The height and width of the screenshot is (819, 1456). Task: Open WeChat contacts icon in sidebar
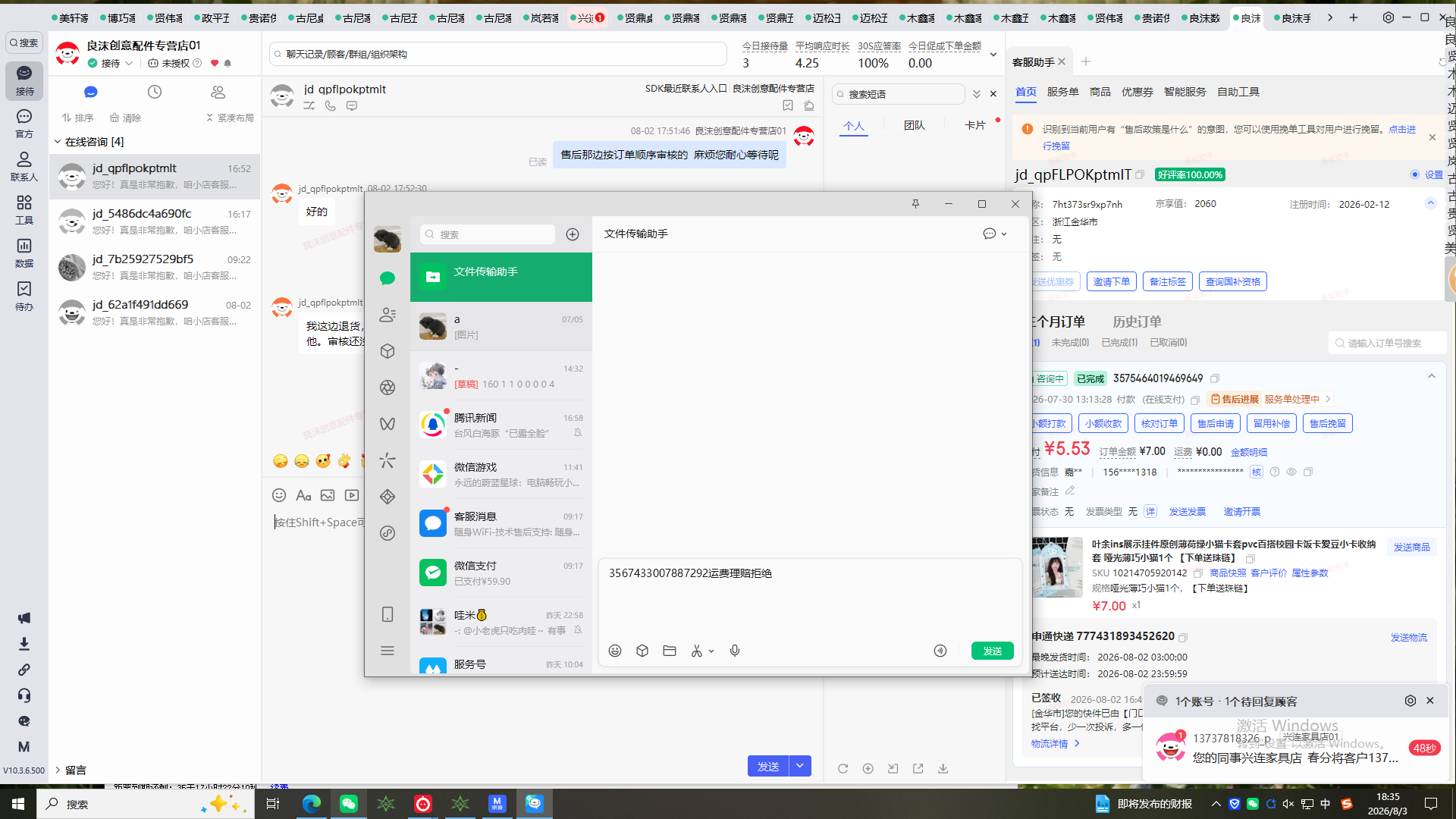(x=388, y=315)
